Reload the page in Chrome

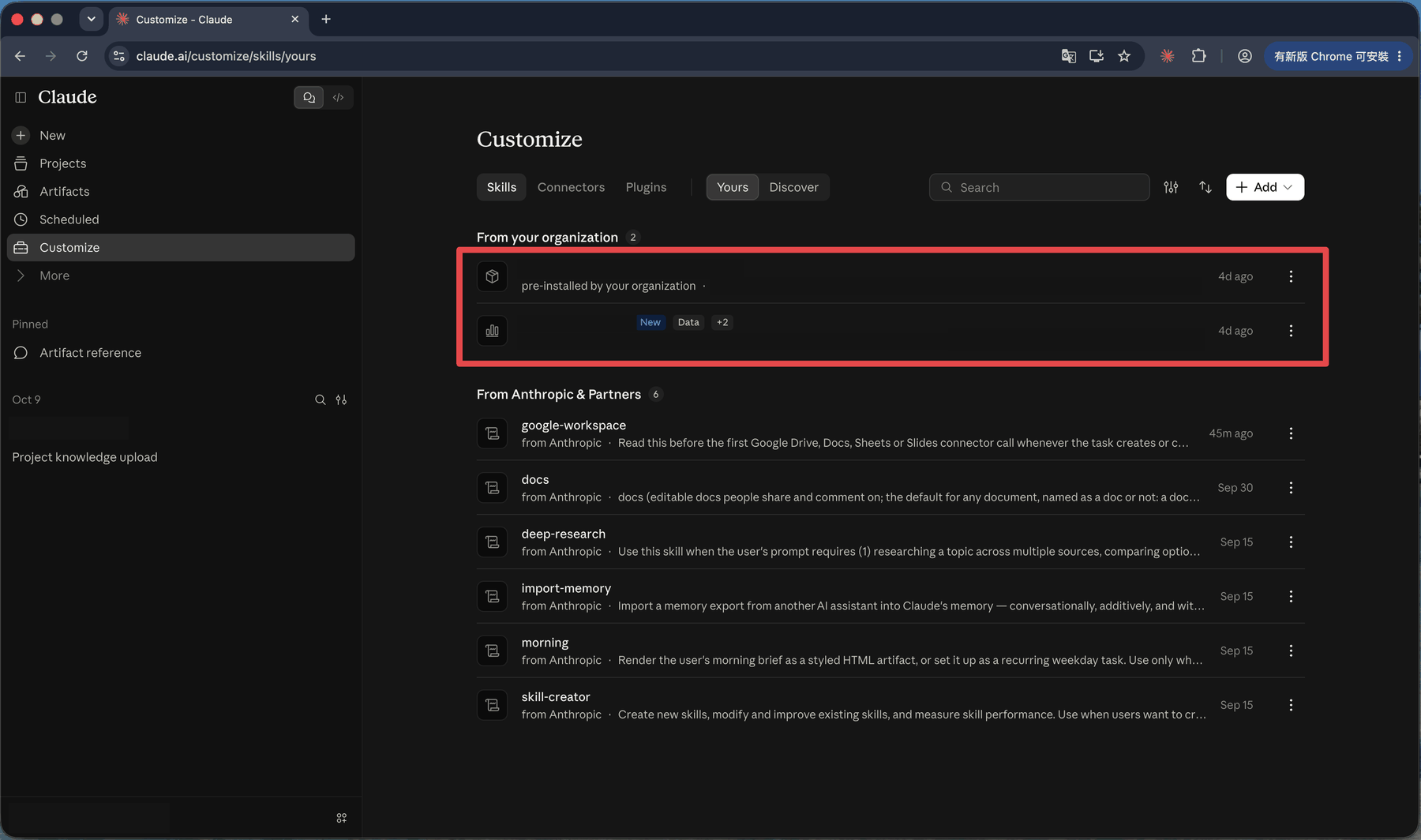click(x=82, y=56)
